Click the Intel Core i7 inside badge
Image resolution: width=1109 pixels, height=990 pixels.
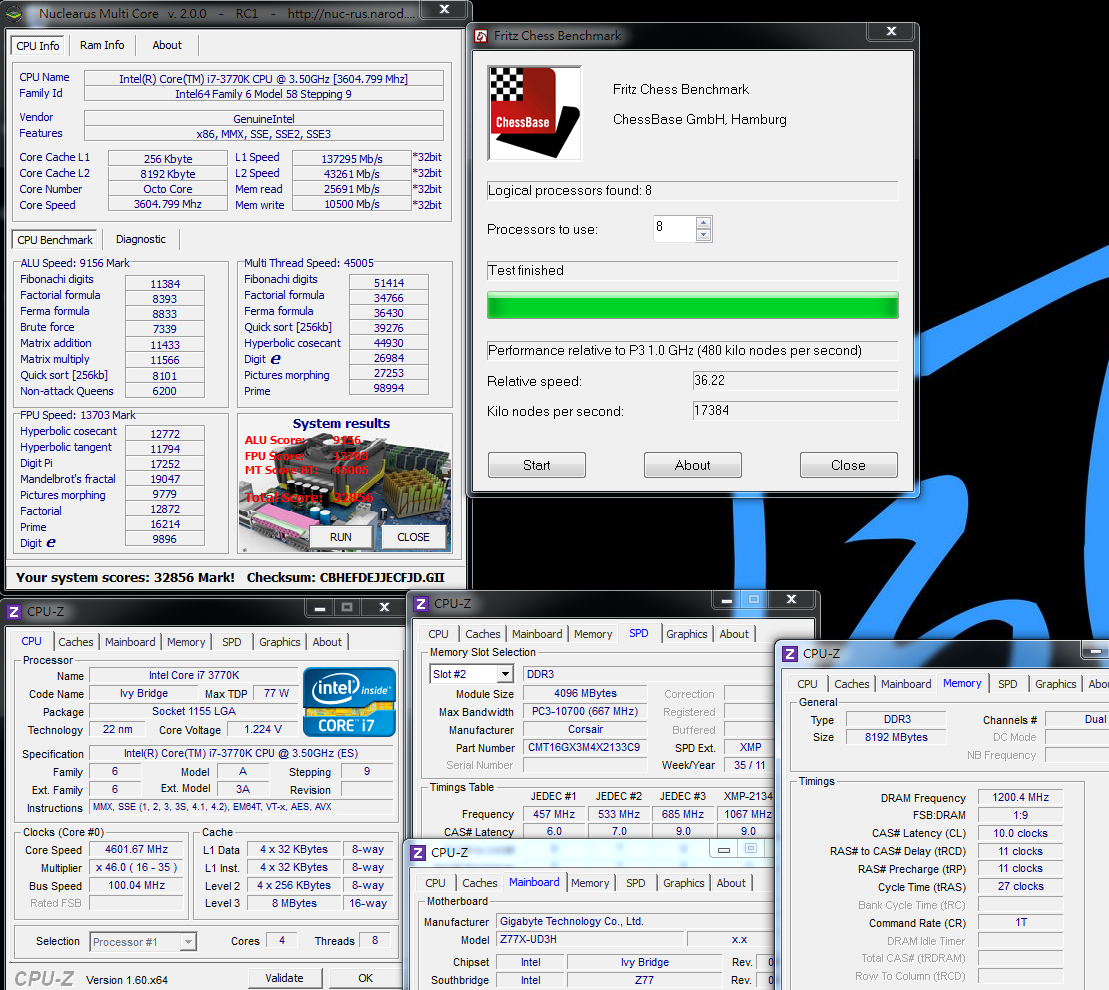(x=349, y=702)
